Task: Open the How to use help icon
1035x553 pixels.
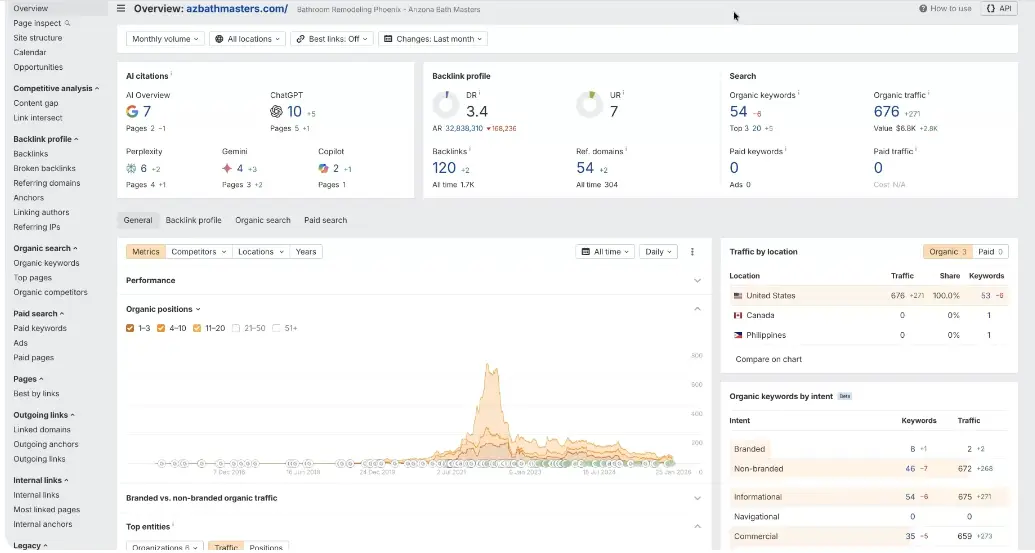Action: [x=923, y=9]
